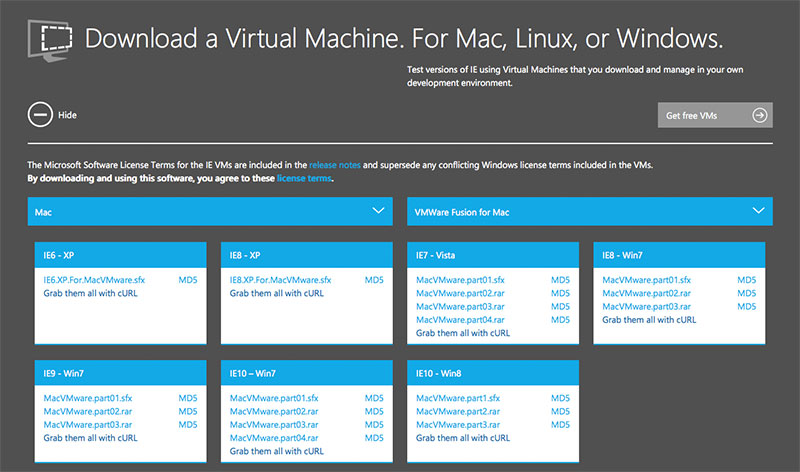Download MacVMware.part04.rar under IE7 - Vista
The width and height of the screenshot is (800, 472).
(460, 319)
